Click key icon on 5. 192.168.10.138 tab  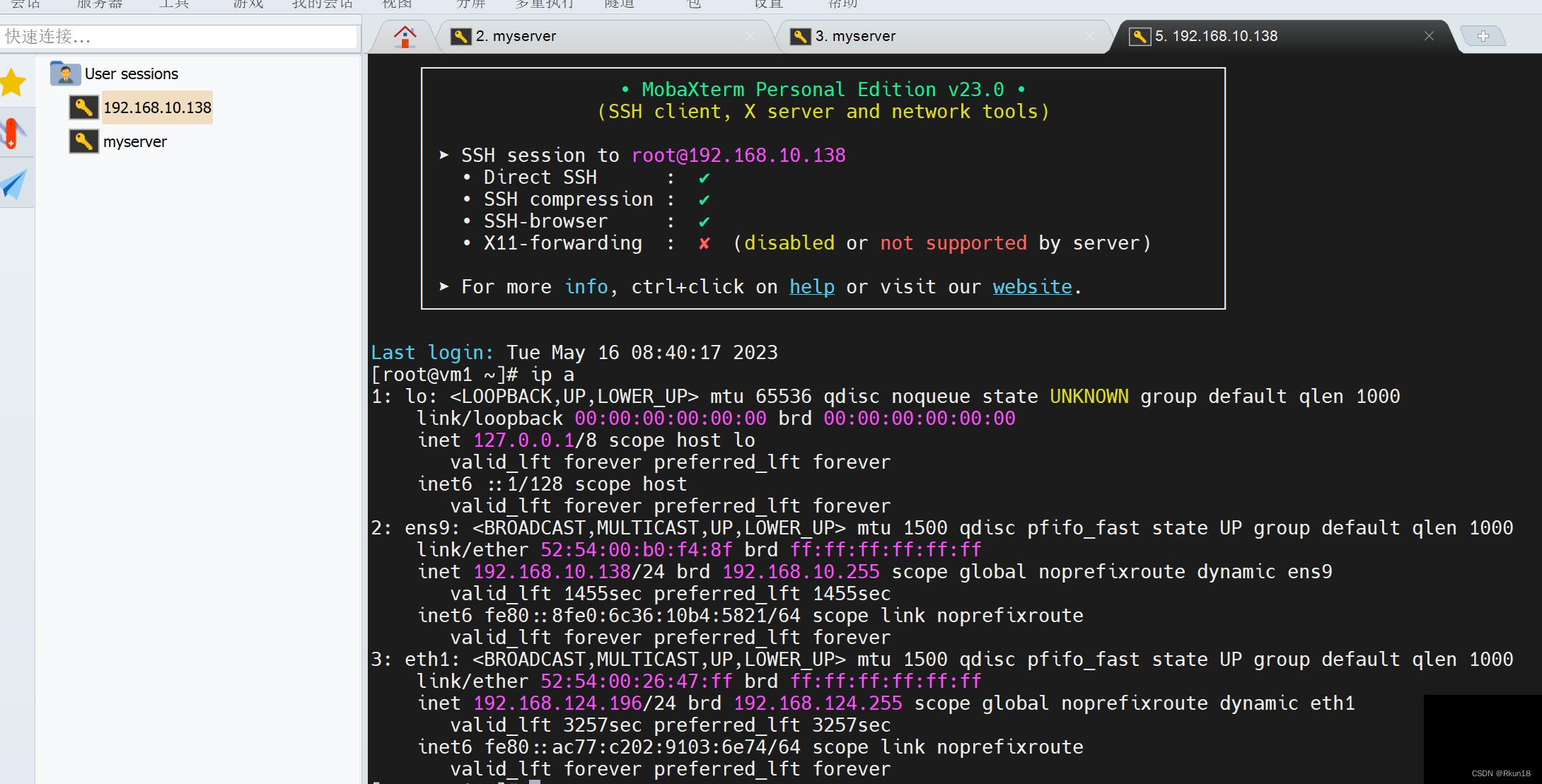coord(1140,36)
